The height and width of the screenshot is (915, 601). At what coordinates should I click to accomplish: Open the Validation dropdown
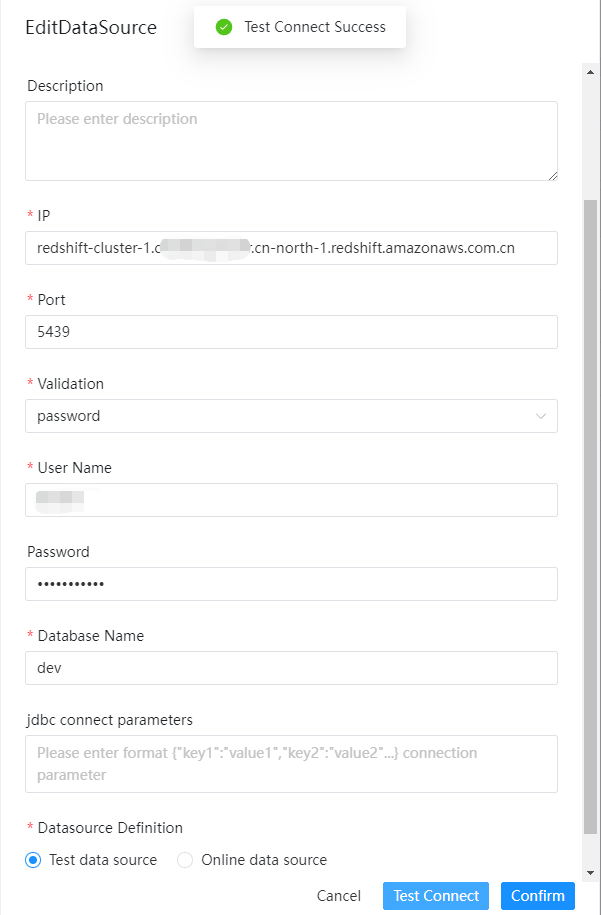click(290, 416)
